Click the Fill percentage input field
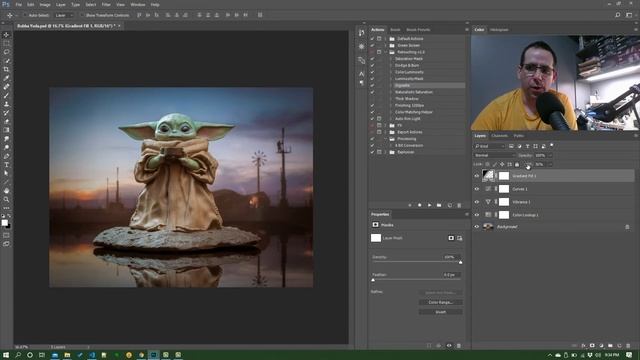Screen dimensions: 640x360 [x=540, y=164]
